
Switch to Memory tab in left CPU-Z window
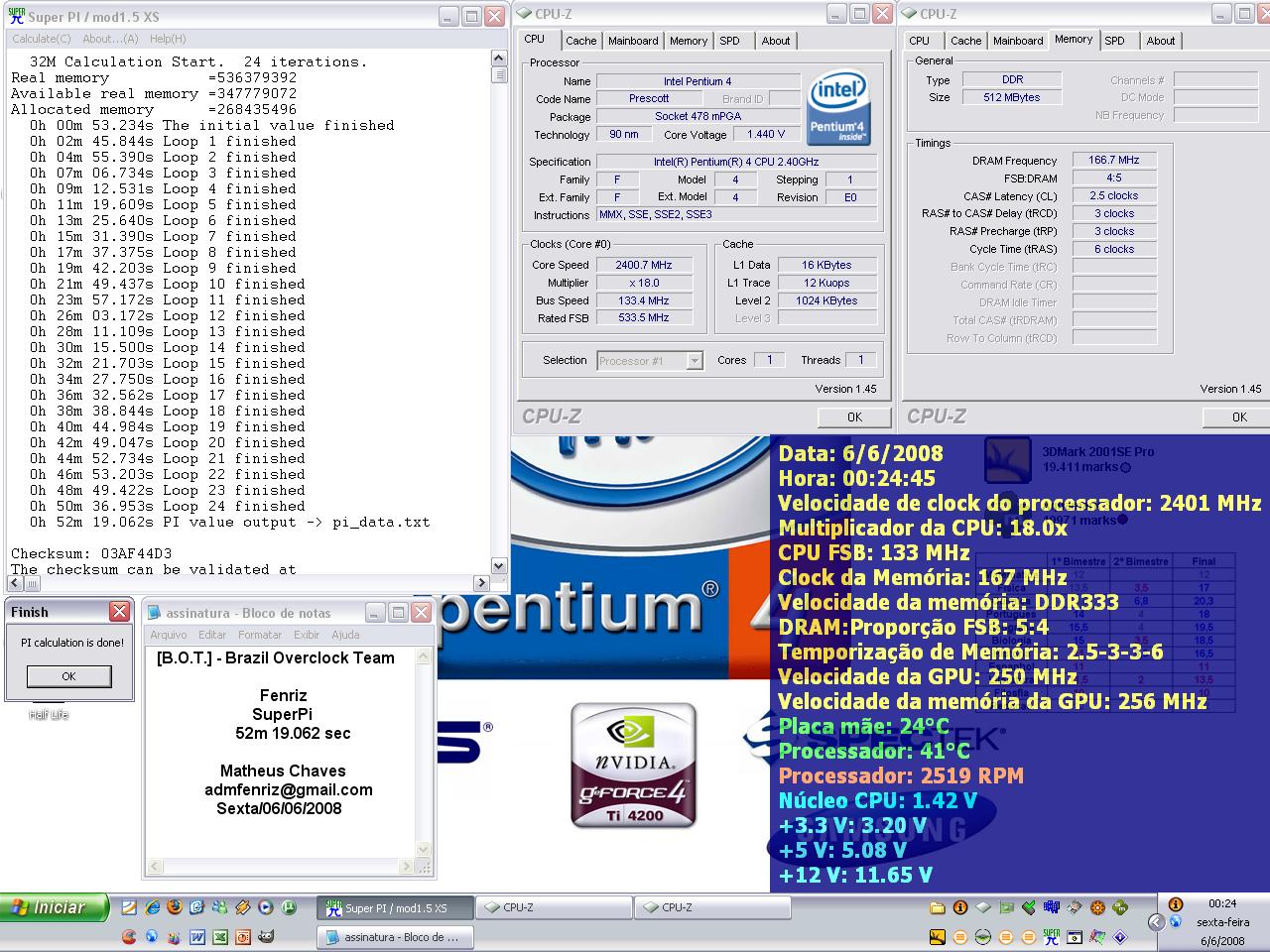point(689,41)
